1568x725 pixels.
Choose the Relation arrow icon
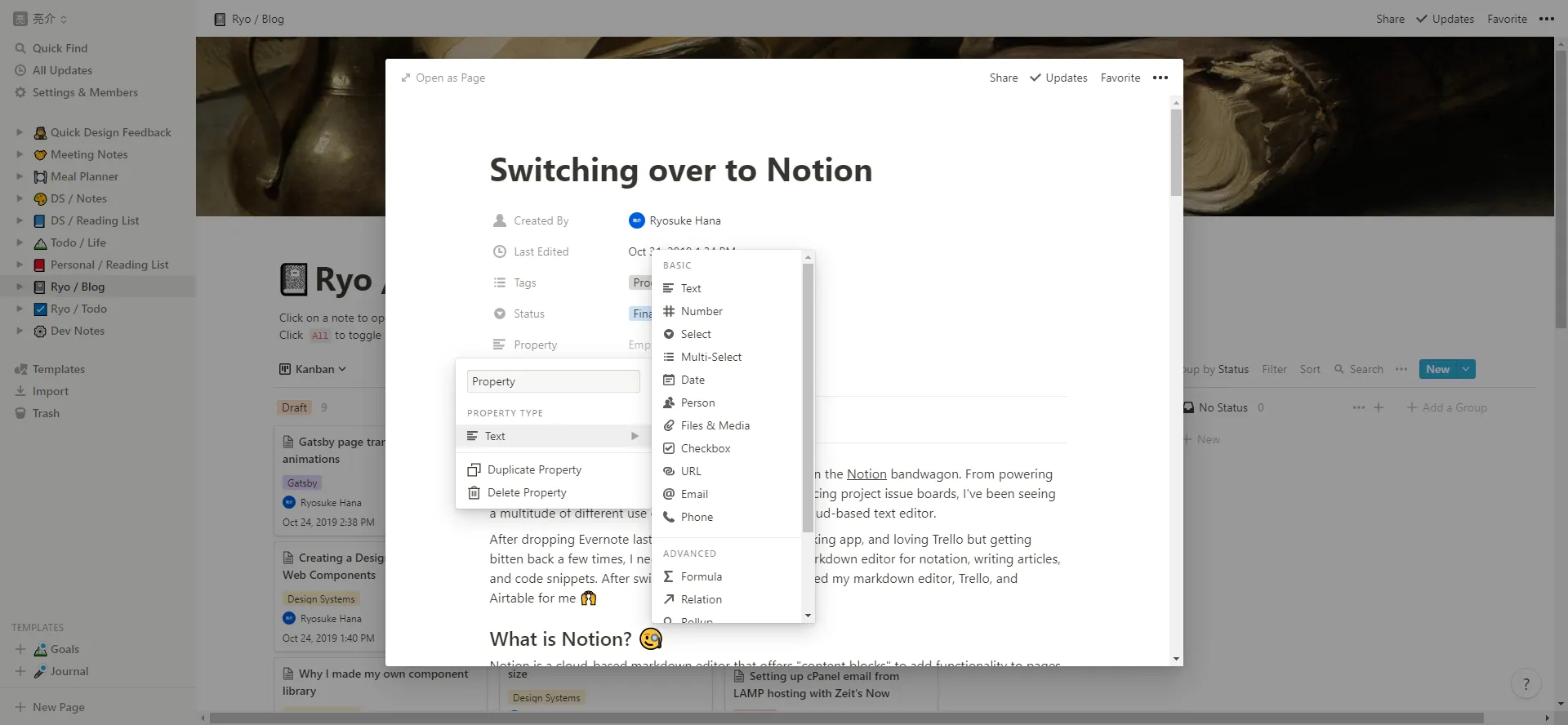tap(669, 599)
